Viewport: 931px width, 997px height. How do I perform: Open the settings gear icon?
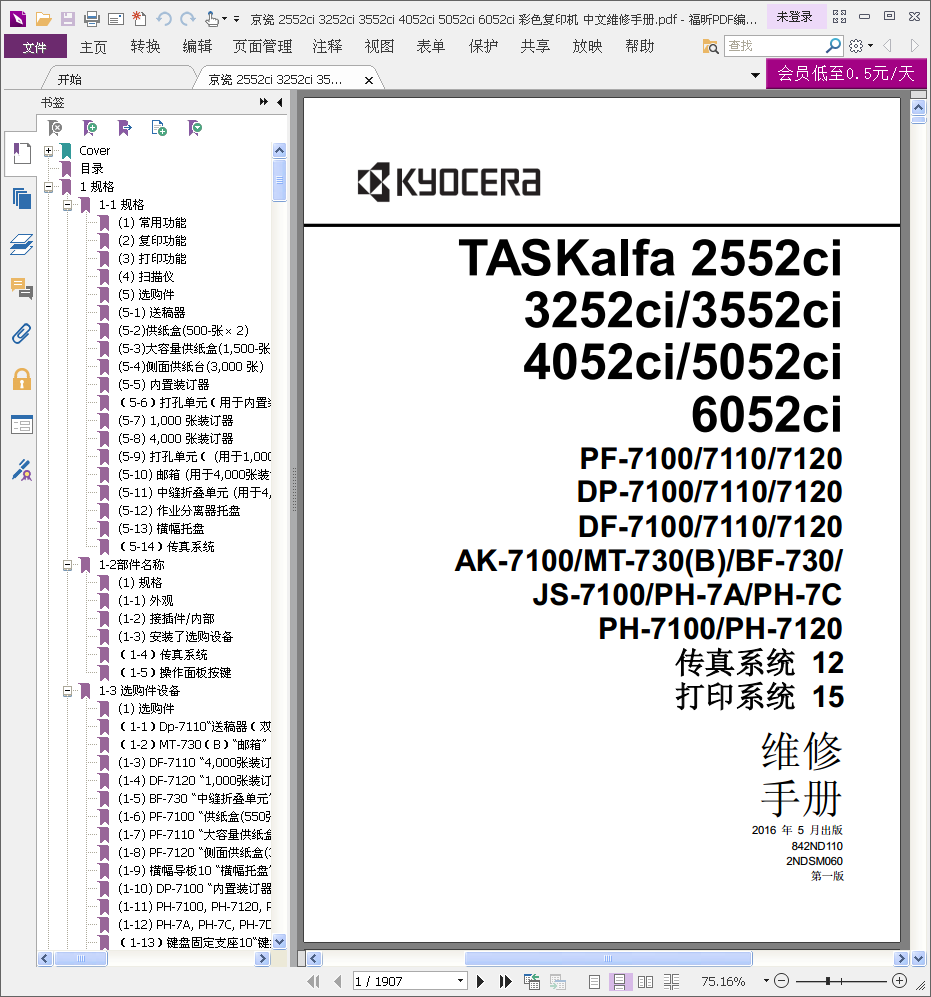tap(856, 46)
